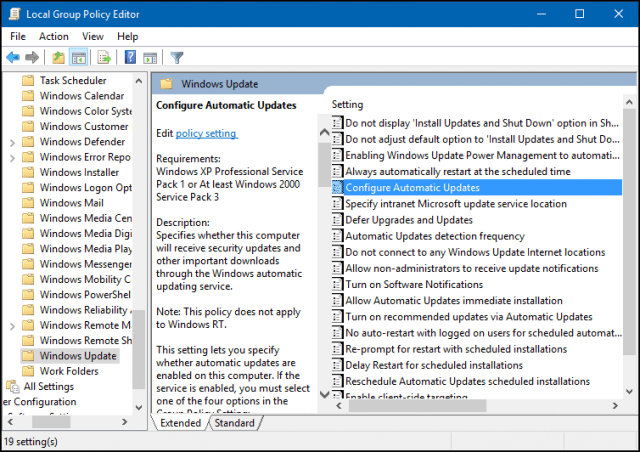
Task: Click icon beside Defer Upgrades and Updates
Action: (x=337, y=220)
